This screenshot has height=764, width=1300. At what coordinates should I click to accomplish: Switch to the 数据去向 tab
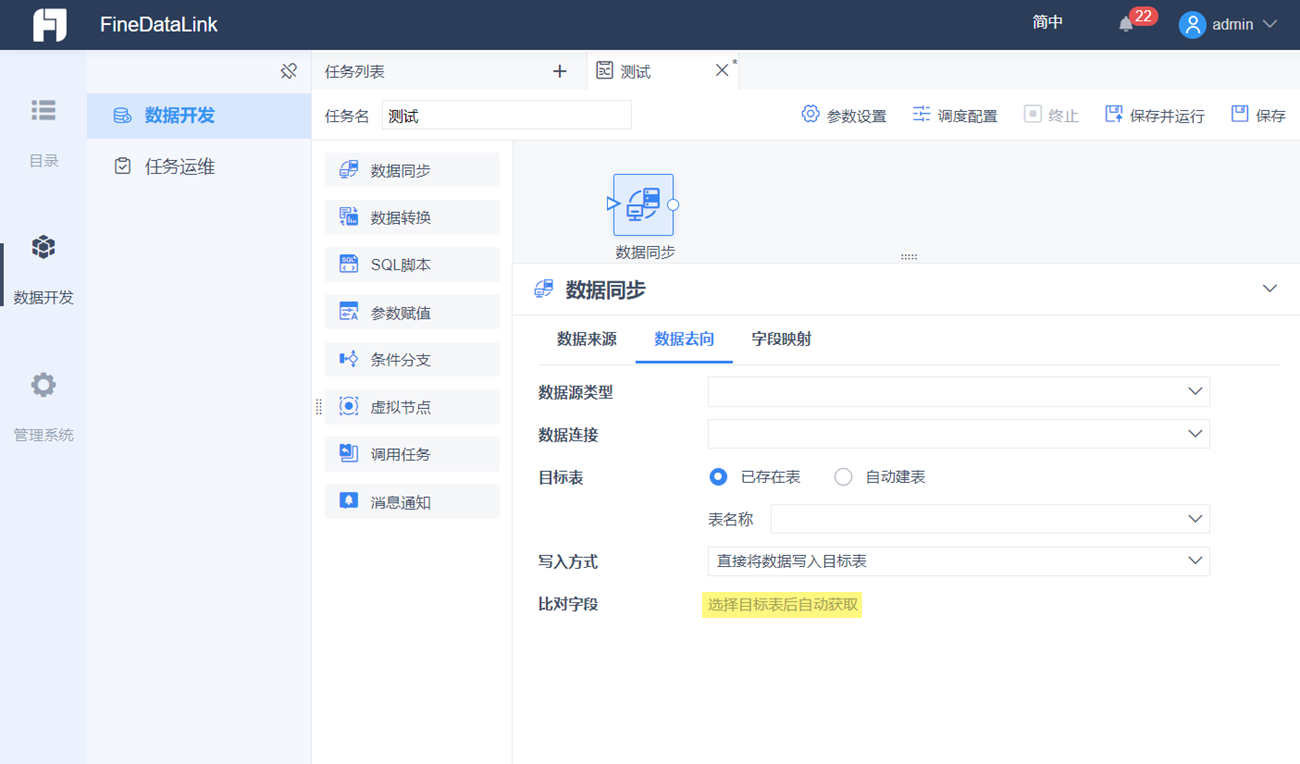(x=684, y=339)
